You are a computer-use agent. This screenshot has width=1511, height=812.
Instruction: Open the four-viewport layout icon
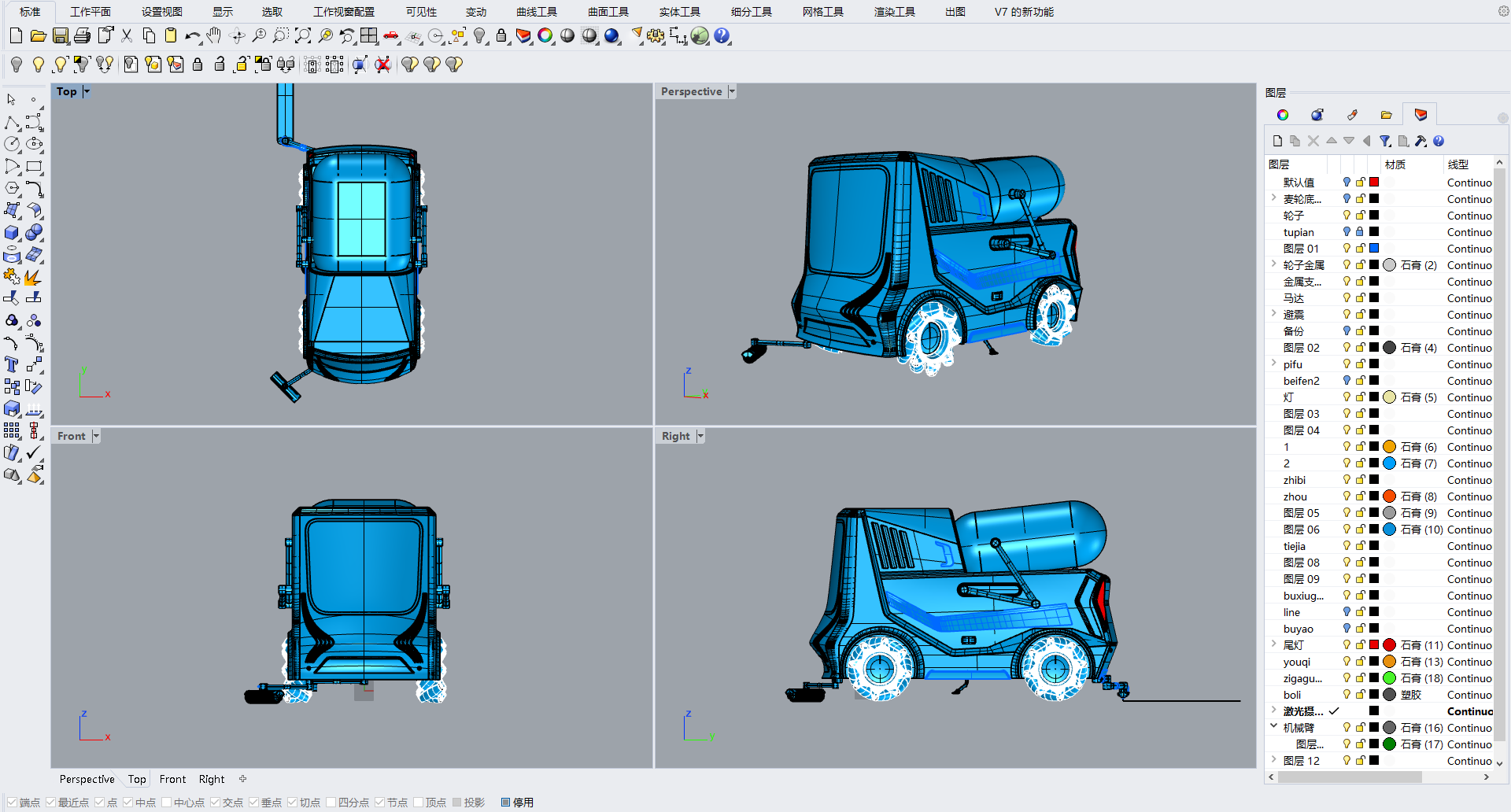[x=368, y=35]
